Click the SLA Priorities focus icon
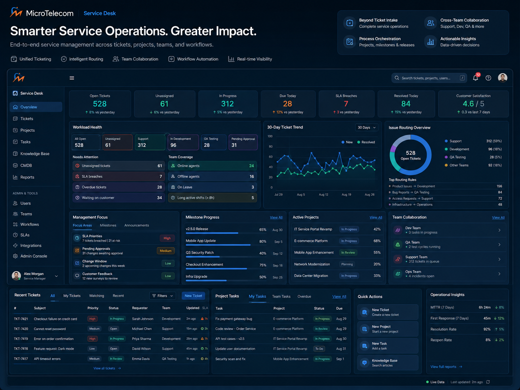 [x=77, y=238]
